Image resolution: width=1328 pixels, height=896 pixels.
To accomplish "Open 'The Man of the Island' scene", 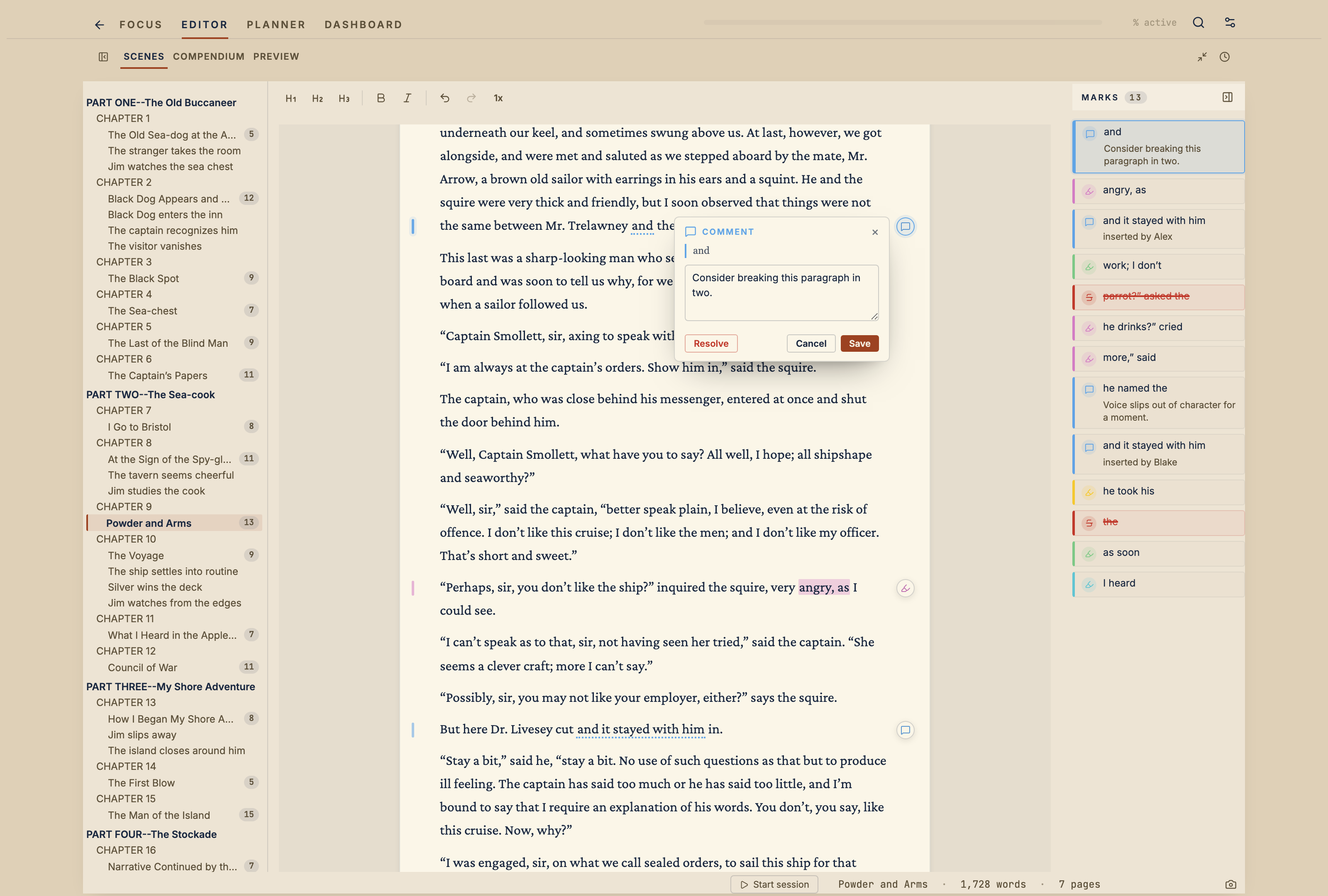I will (159, 816).
